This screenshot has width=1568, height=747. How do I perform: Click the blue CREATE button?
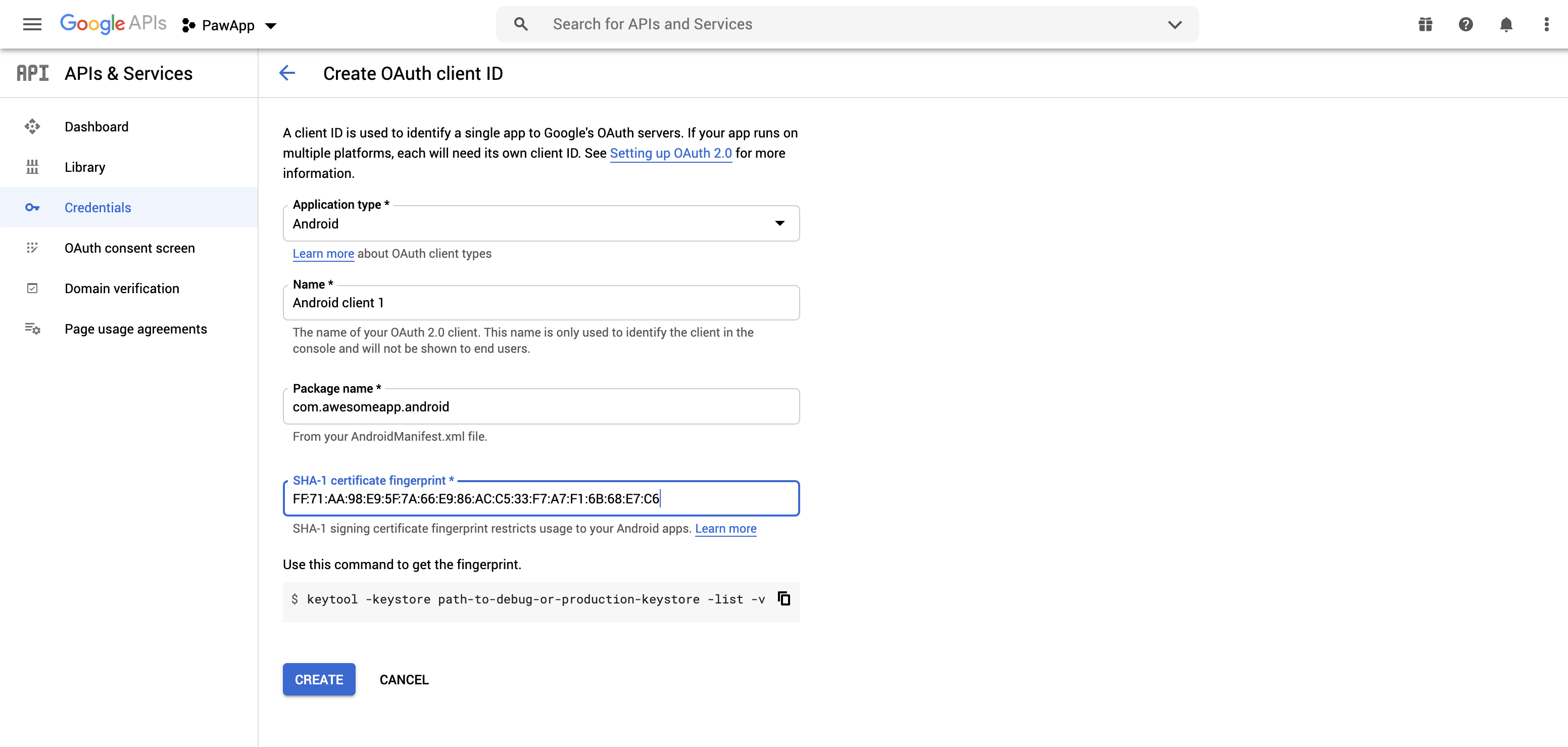click(319, 679)
